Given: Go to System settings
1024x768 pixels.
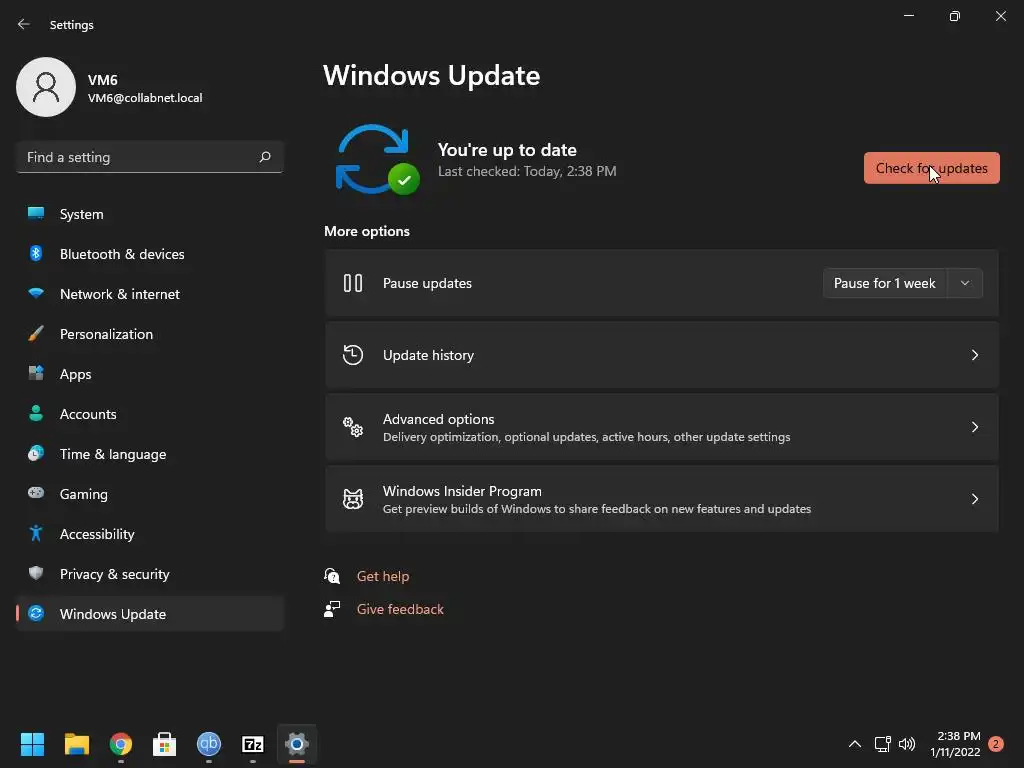Looking at the screenshot, I should [150, 214].
